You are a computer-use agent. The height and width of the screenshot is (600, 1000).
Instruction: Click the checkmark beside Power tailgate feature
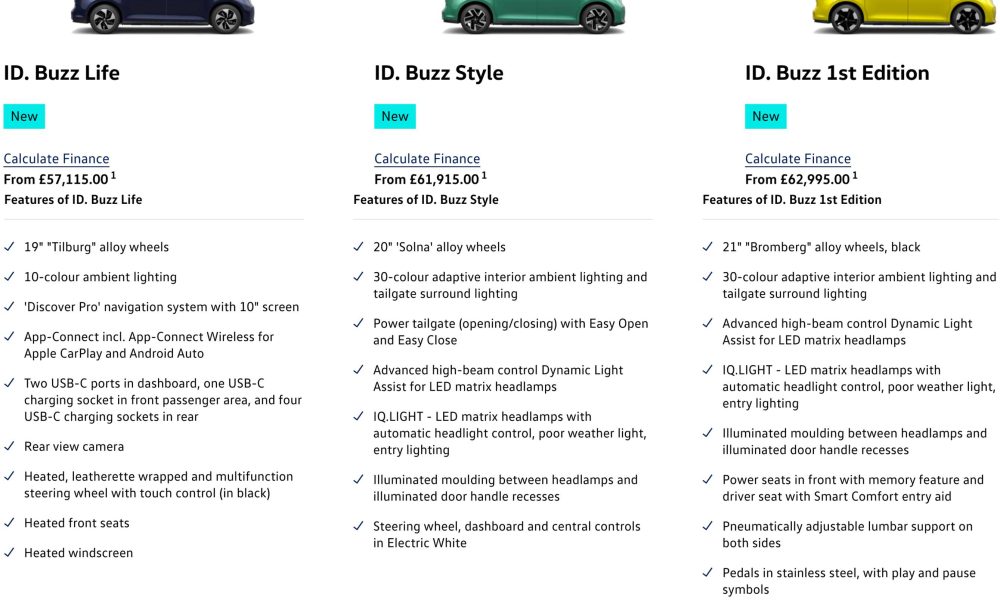point(358,323)
